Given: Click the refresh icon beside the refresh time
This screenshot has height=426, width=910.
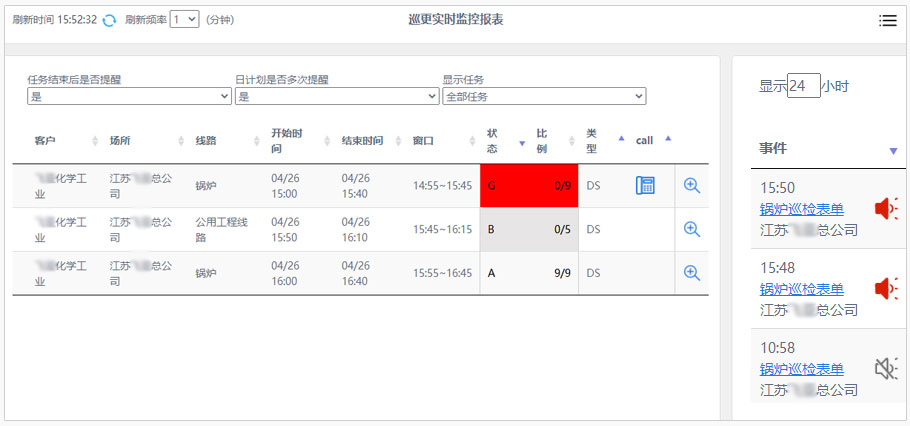Looking at the screenshot, I should point(109,20).
